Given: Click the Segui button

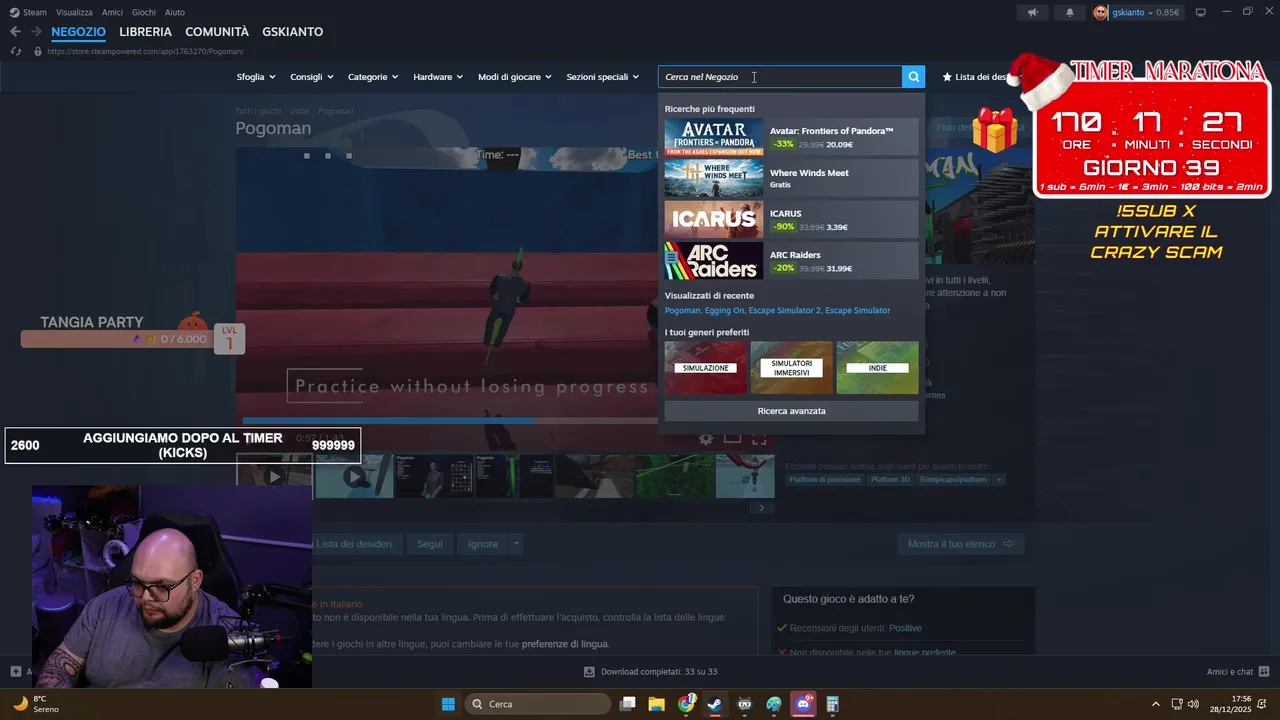Looking at the screenshot, I should coord(430,544).
